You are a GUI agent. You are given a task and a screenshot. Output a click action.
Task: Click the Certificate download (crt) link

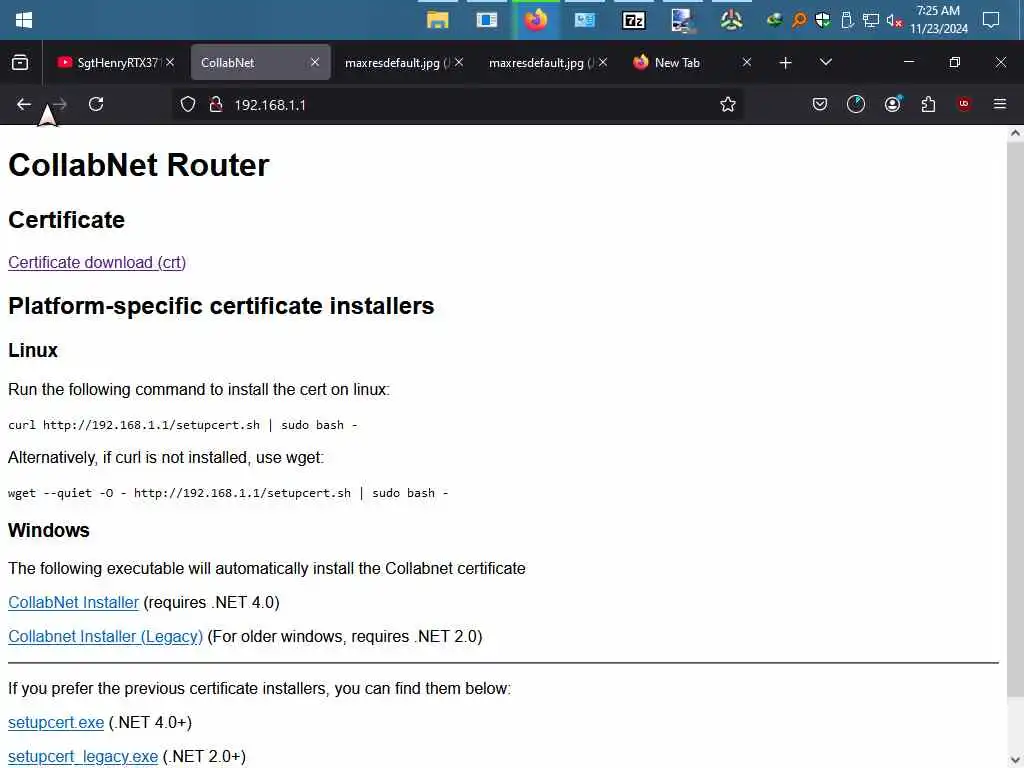tap(97, 263)
